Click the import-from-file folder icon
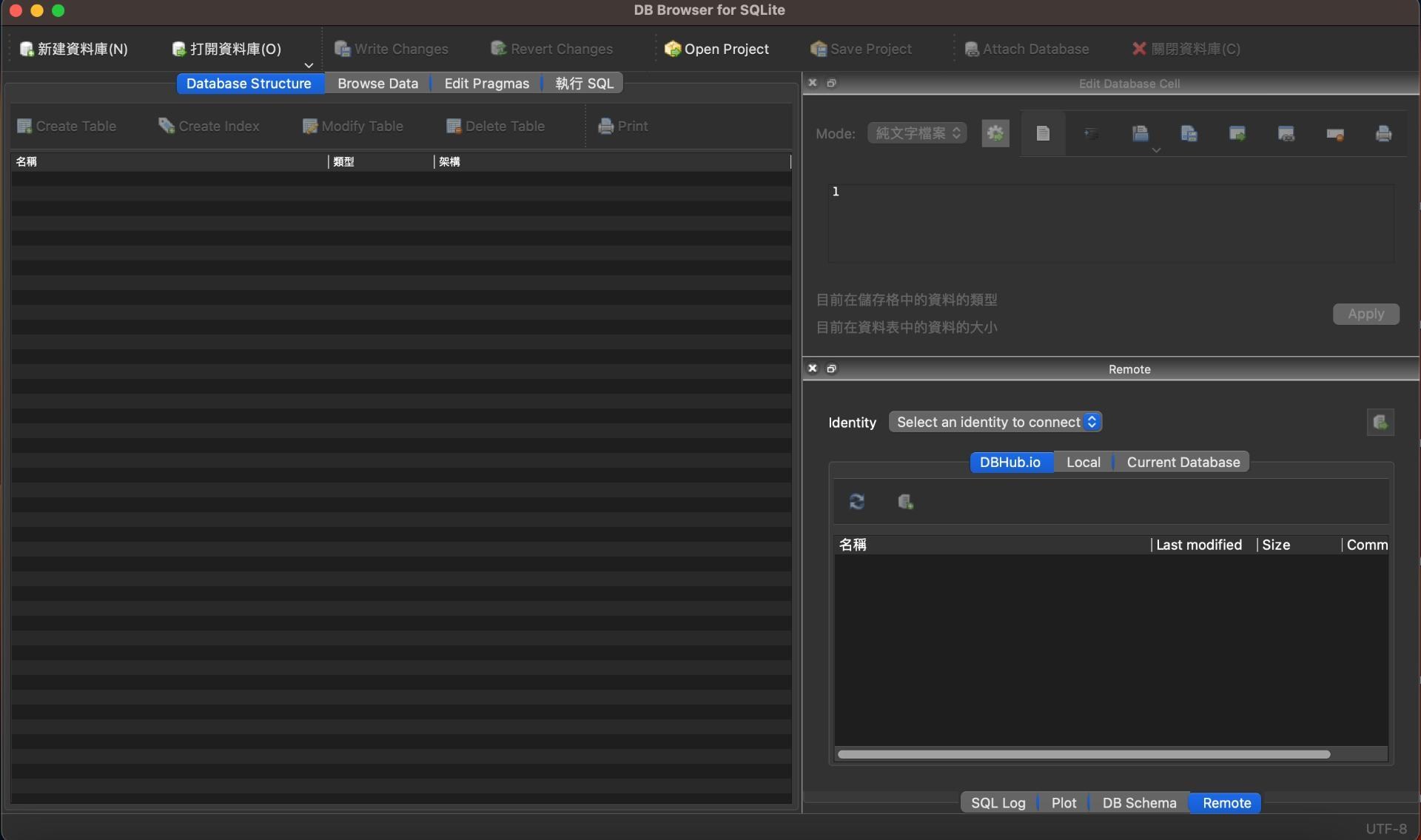Screen dimensions: 1421x840 pyautogui.click(x=1140, y=133)
